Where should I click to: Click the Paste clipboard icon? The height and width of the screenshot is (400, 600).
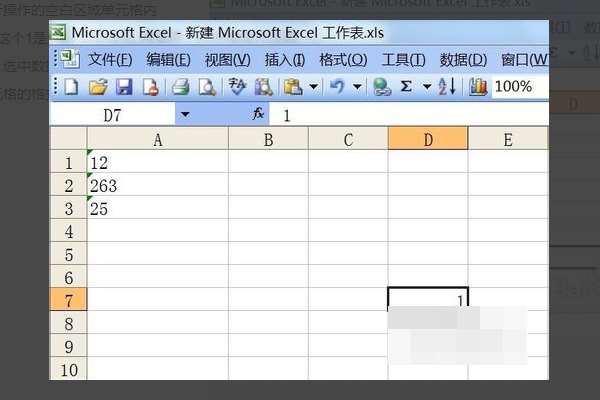coord(293,87)
